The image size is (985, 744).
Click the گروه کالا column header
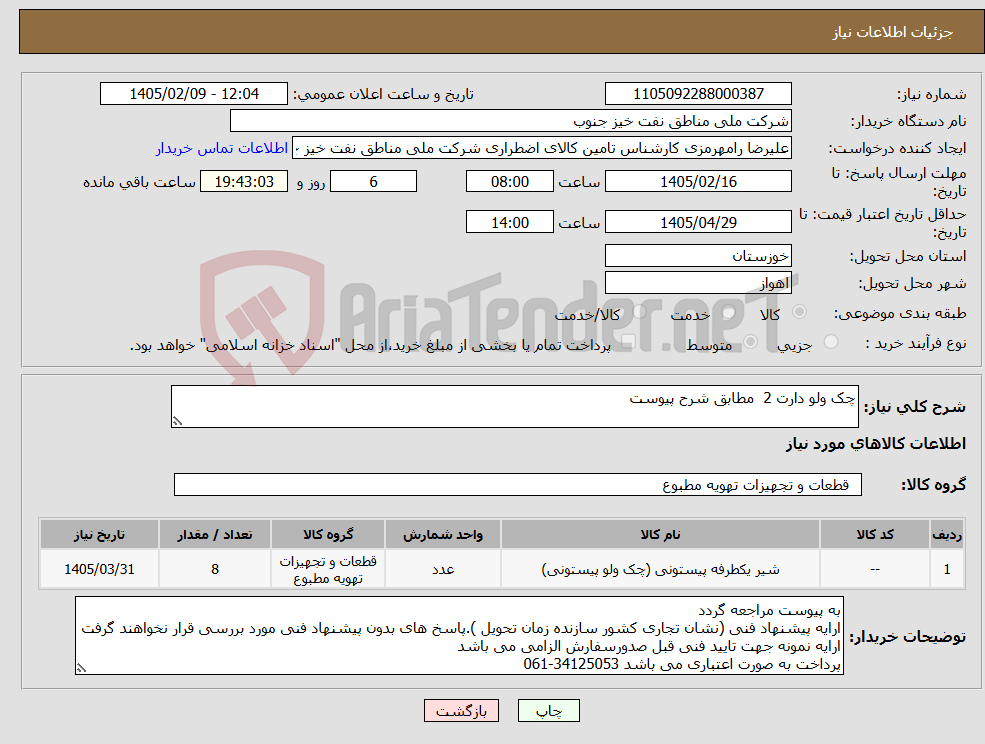[x=328, y=534]
